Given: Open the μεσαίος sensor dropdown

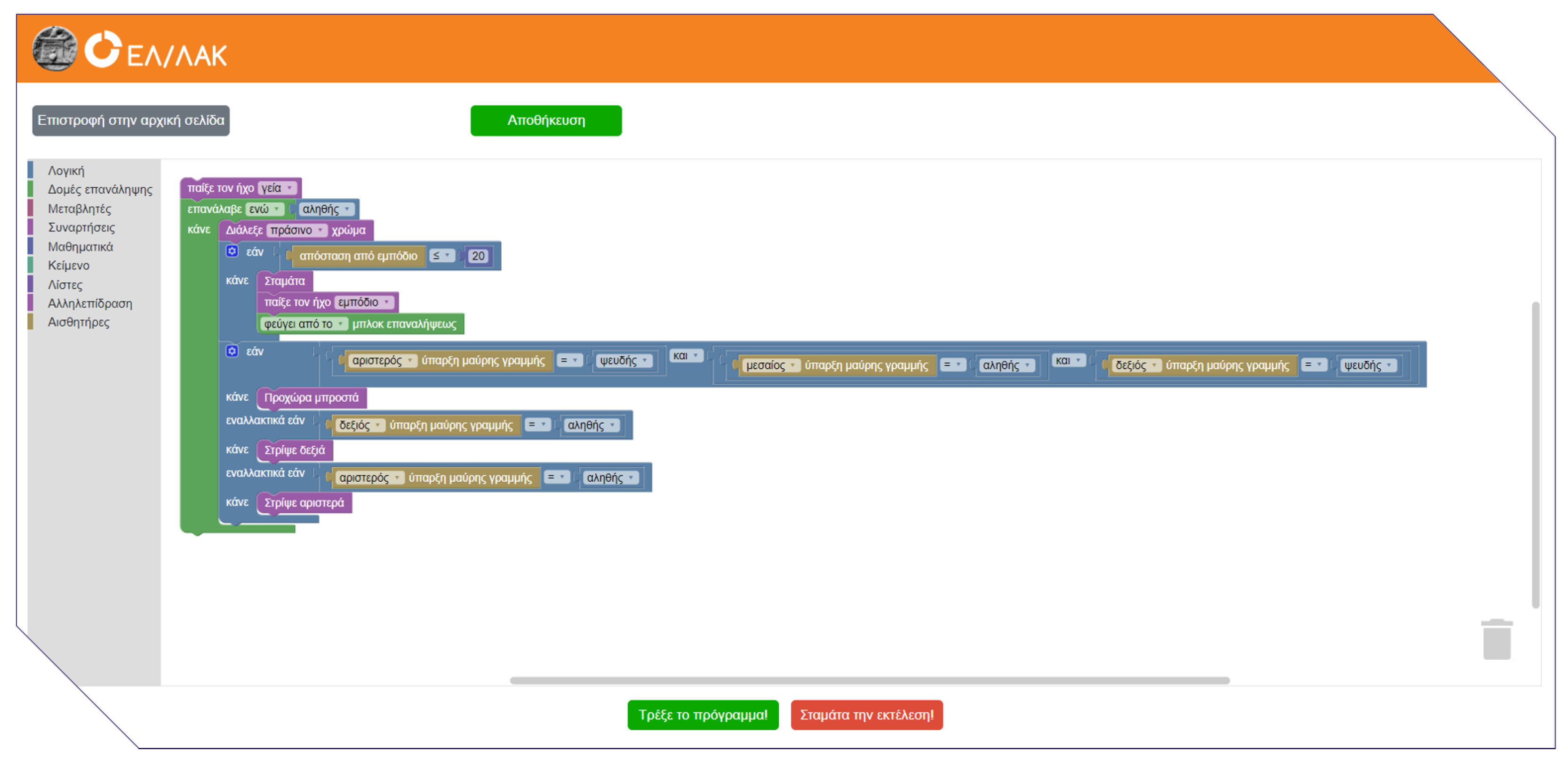Looking at the screenshot, I should 771,365.
